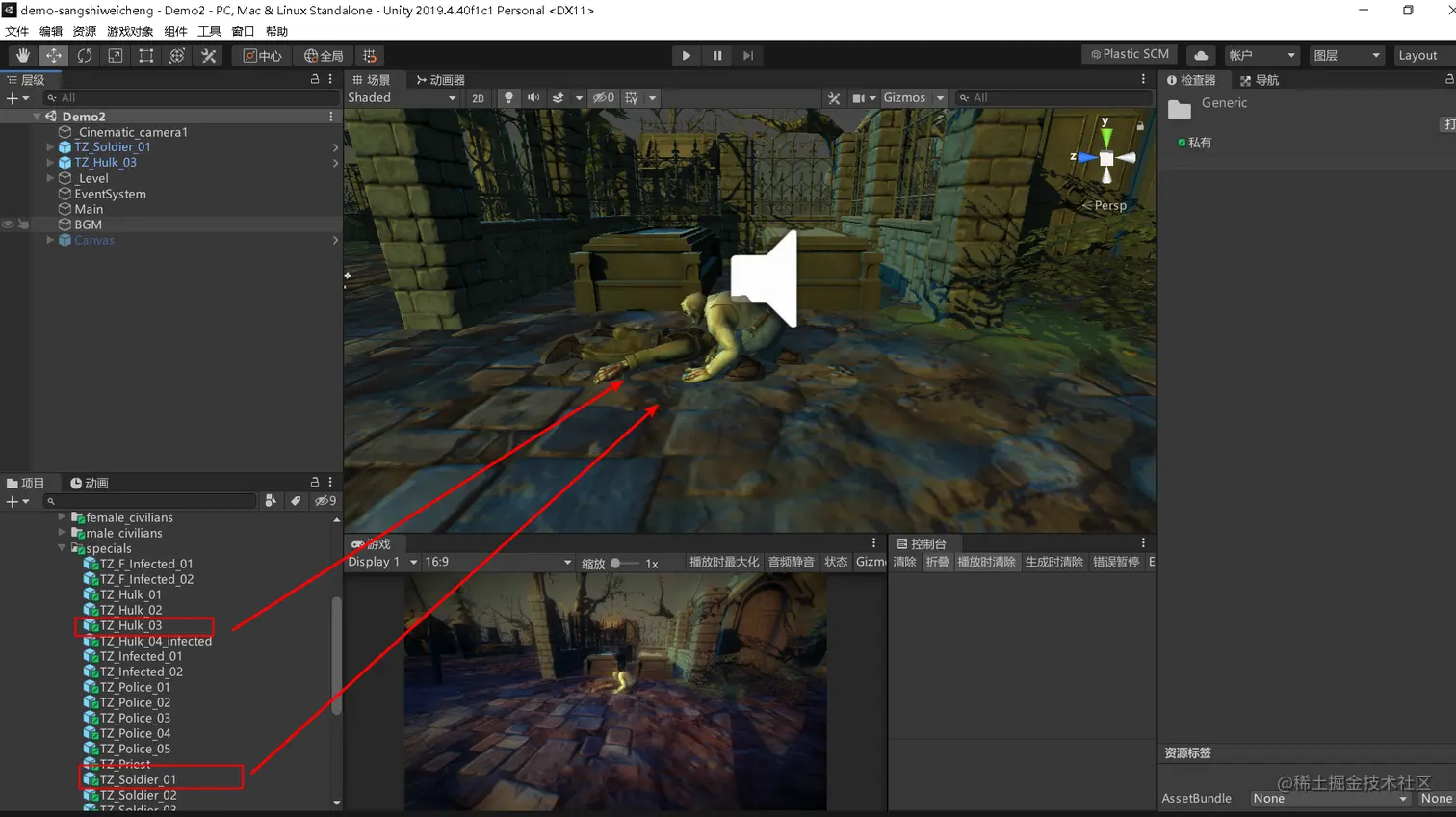
Task: Open the 组件 menu
Action: click(176, 32)
